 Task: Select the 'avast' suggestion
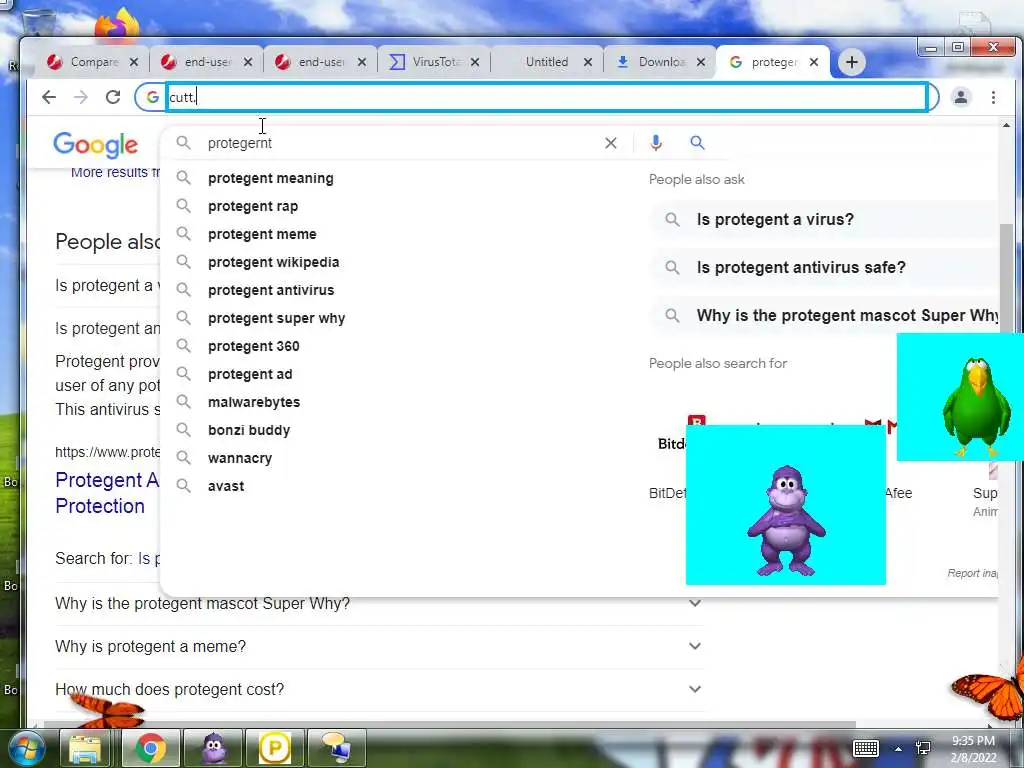click(x=226, y=487)
